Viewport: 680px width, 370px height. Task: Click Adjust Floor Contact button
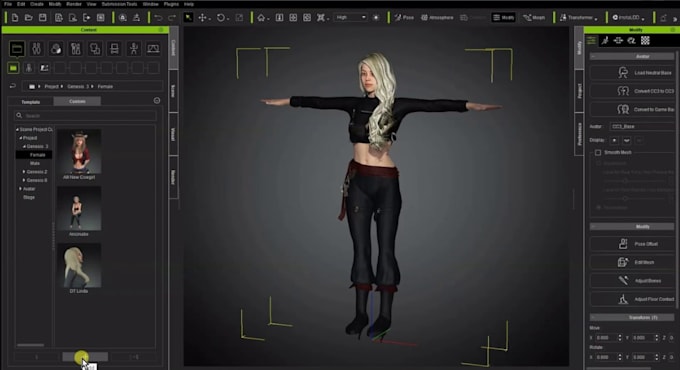pos(632,299)
